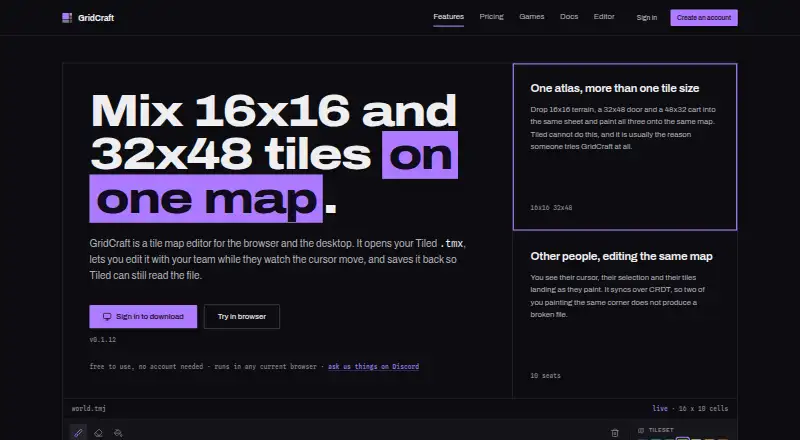Click the GridCraft brand name
800x440 pixels.
96,18
